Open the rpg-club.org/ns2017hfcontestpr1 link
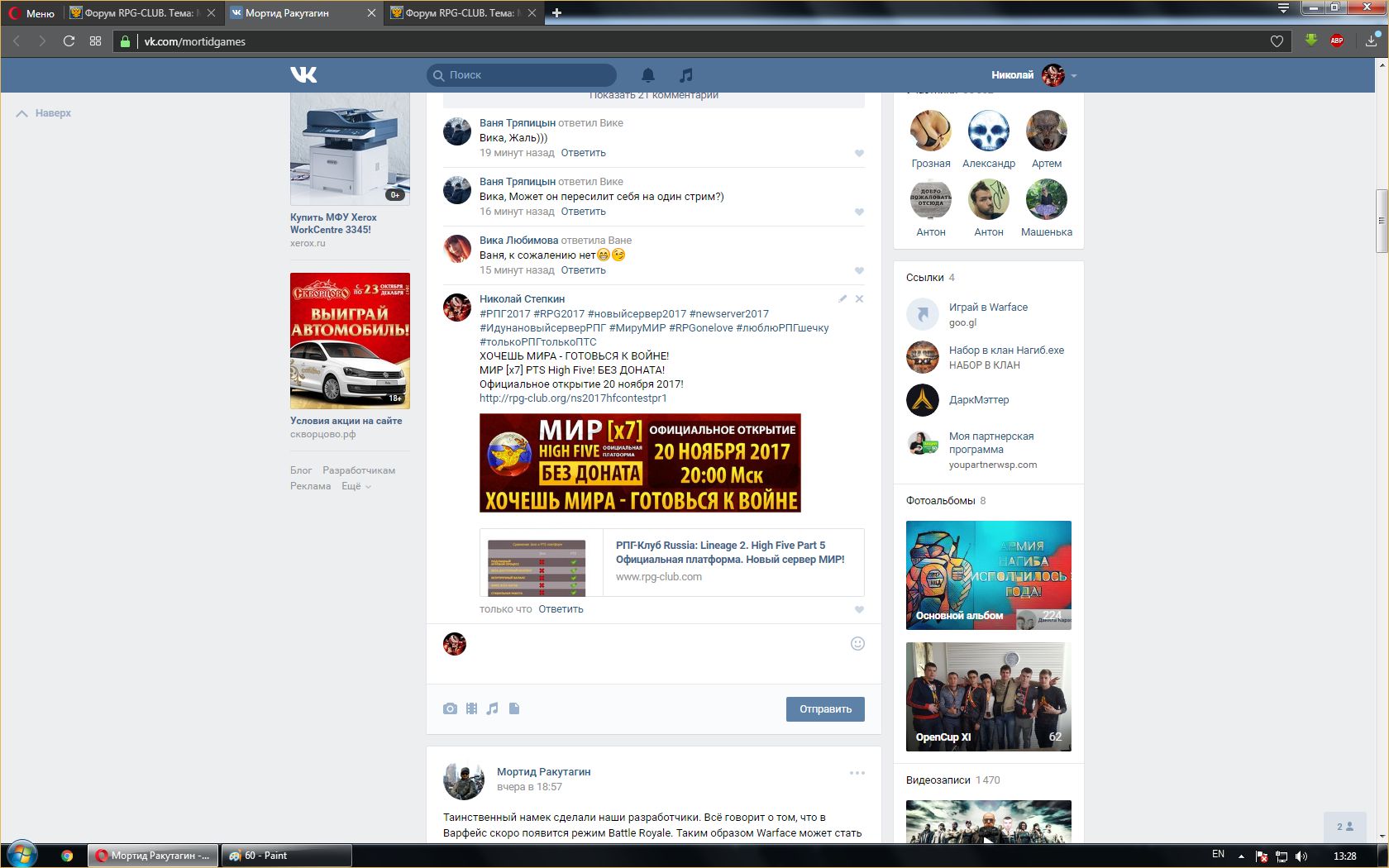 tap(573, 398)
